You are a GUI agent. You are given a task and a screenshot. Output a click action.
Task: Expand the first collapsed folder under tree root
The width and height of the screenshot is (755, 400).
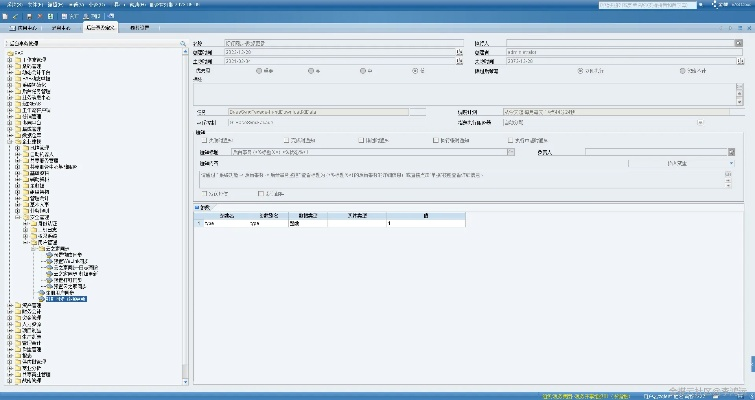10,59
